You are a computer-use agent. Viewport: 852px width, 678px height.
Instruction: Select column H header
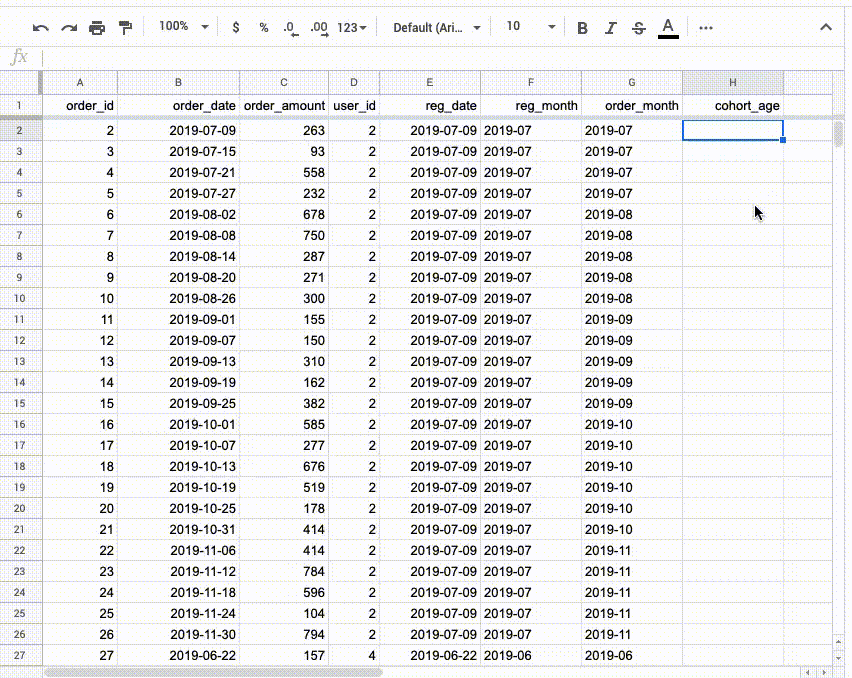[733, 83]
